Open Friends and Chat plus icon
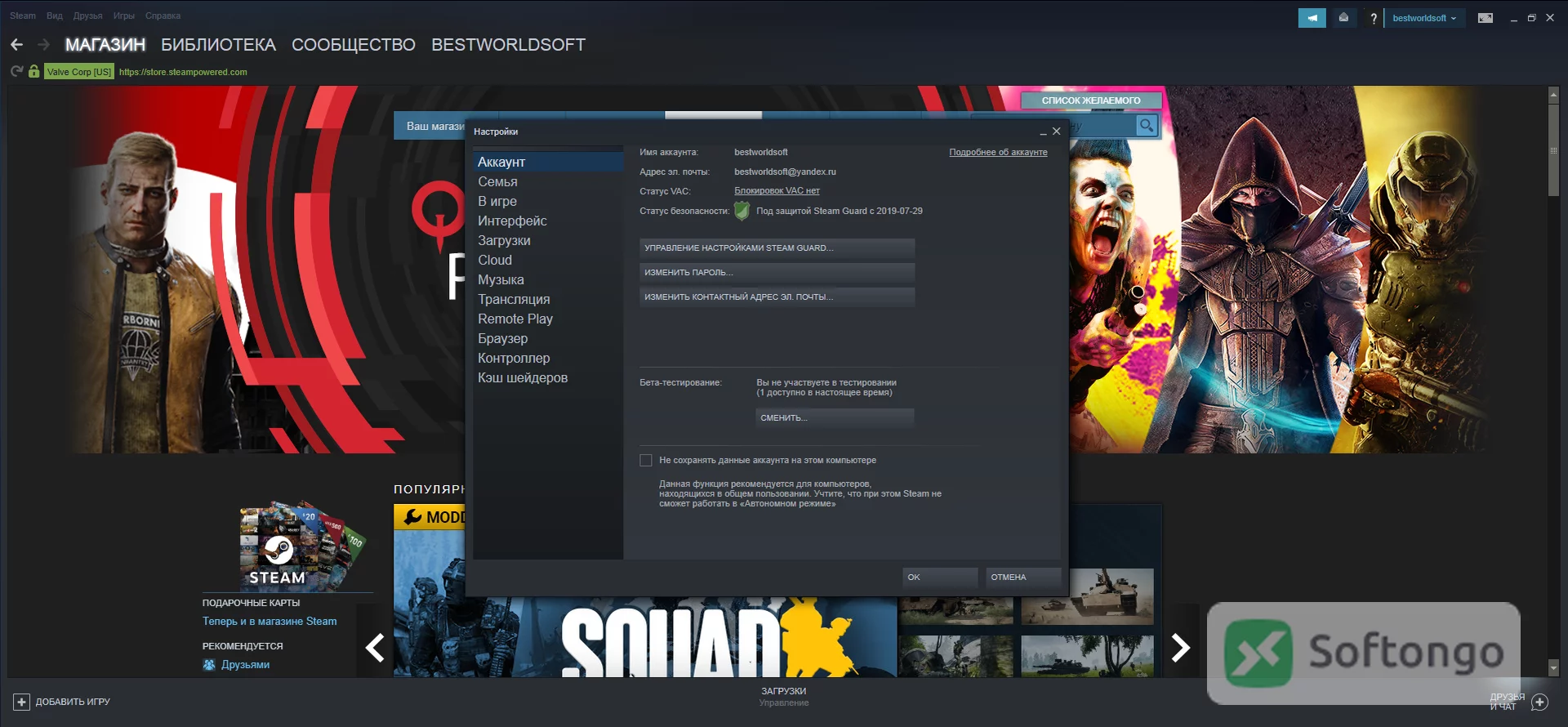This screenshot has height=727, width=1568. tap(1539, 702)
